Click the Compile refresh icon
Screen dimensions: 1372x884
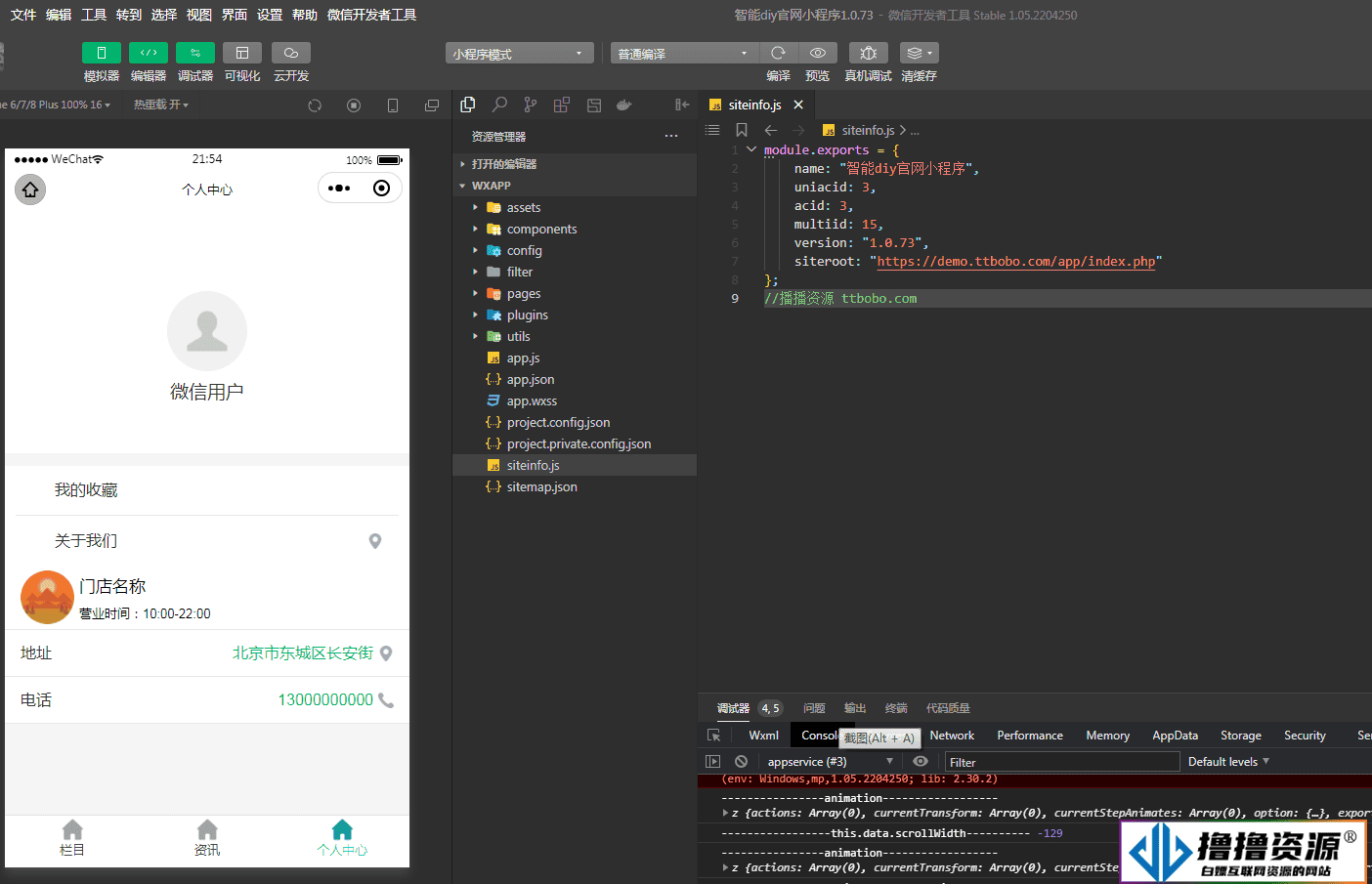pyautogui.click(x=778, y=53)
